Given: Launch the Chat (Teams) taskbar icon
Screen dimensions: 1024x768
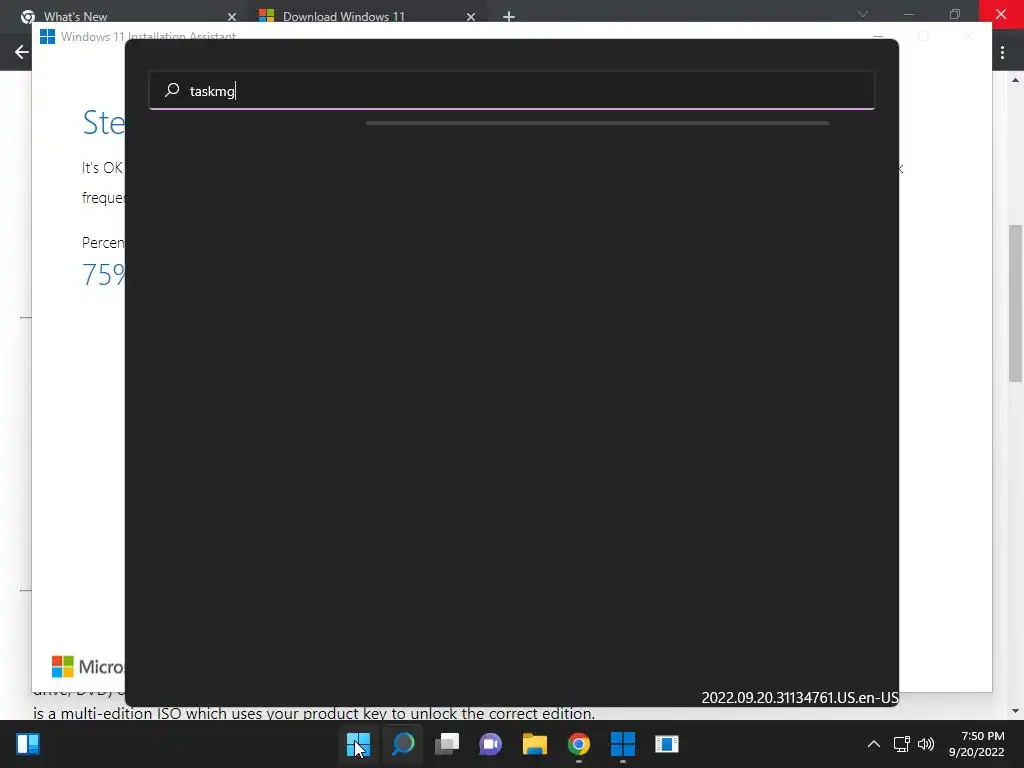Looking at the screenshot, I should 490,744.
